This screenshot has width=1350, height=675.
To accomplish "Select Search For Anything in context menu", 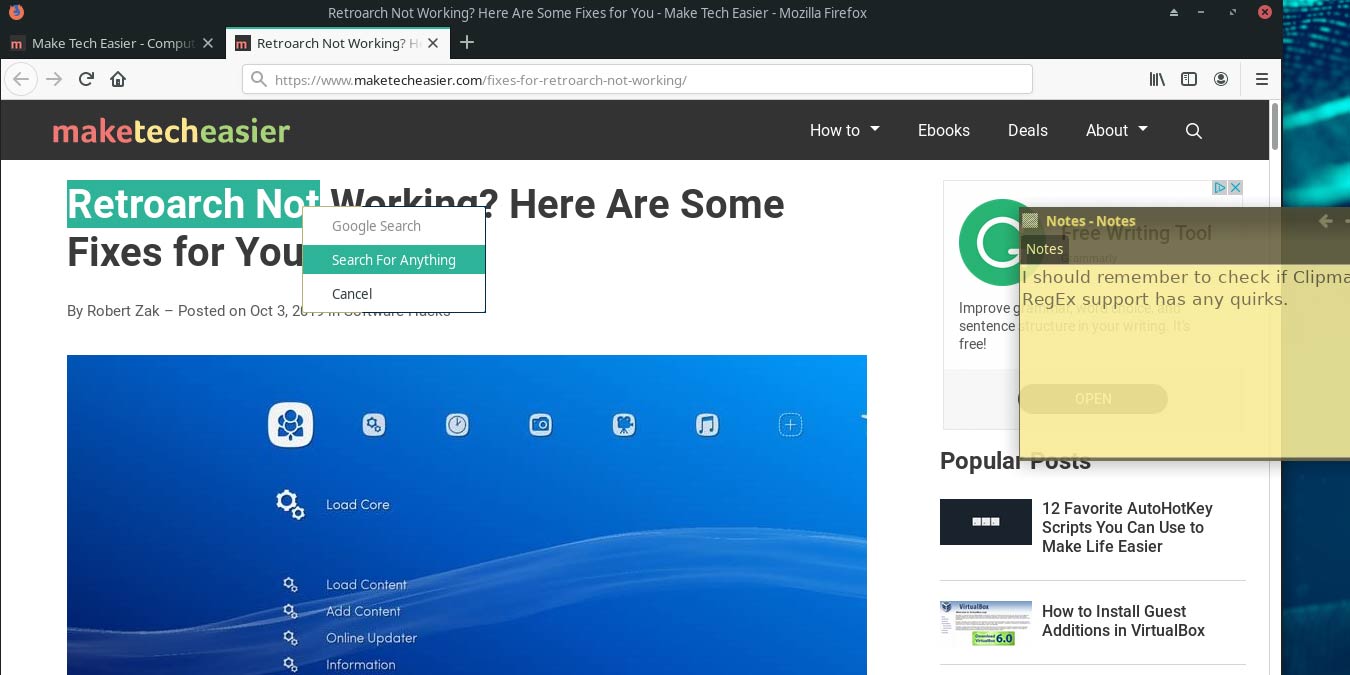I will coord(393,260).
